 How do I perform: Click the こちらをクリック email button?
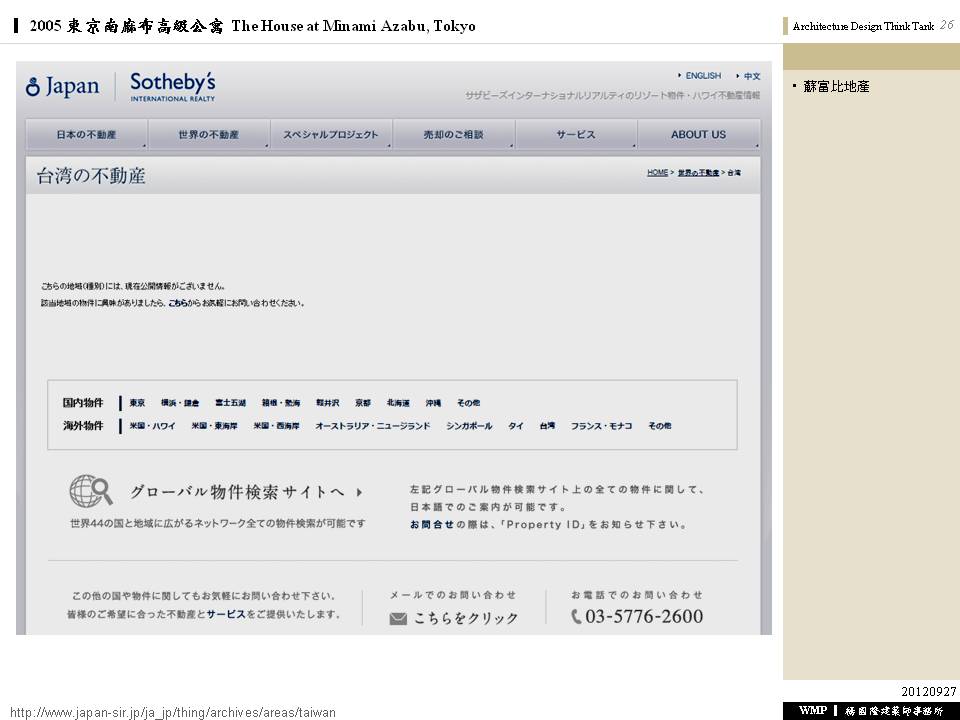click(x=466, y=618)
